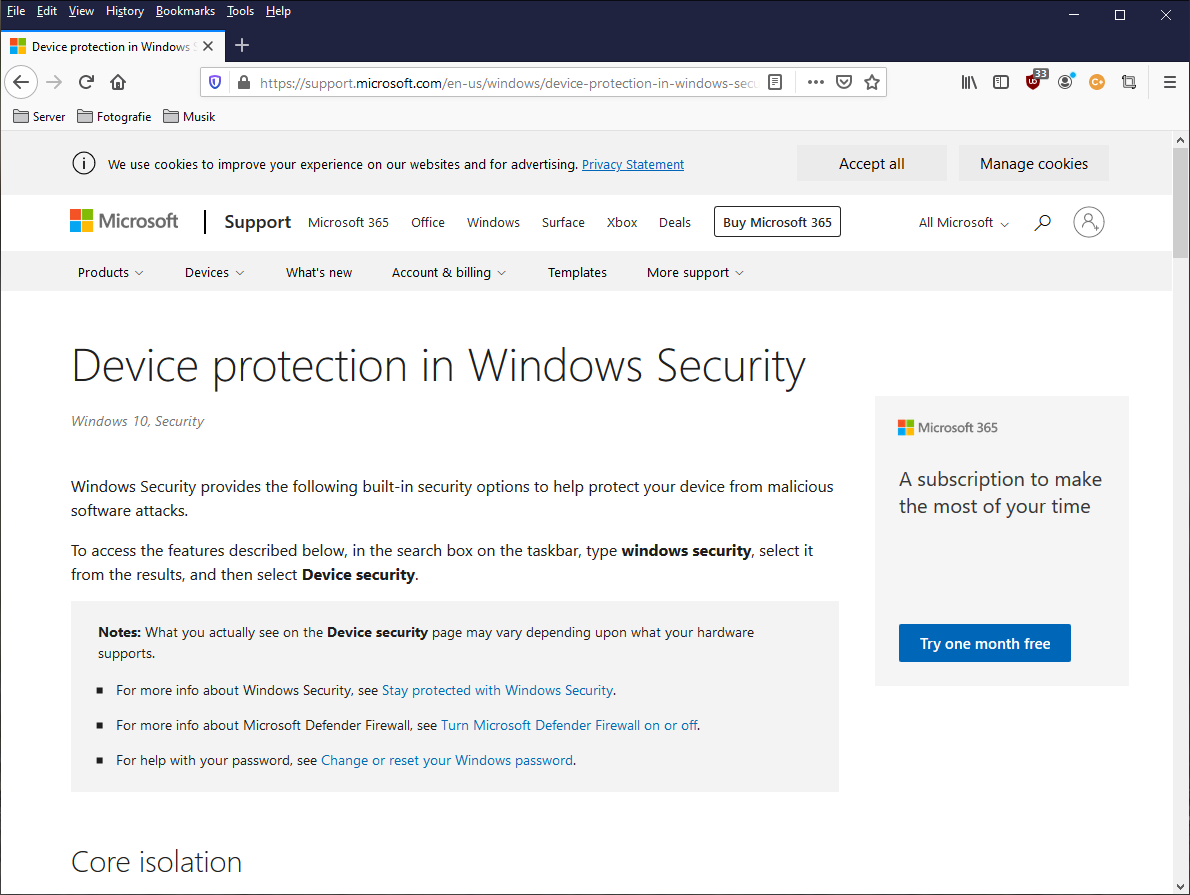Click Manage cookies button
The image size is (1190, 895).
click(x=1034, y=163)
